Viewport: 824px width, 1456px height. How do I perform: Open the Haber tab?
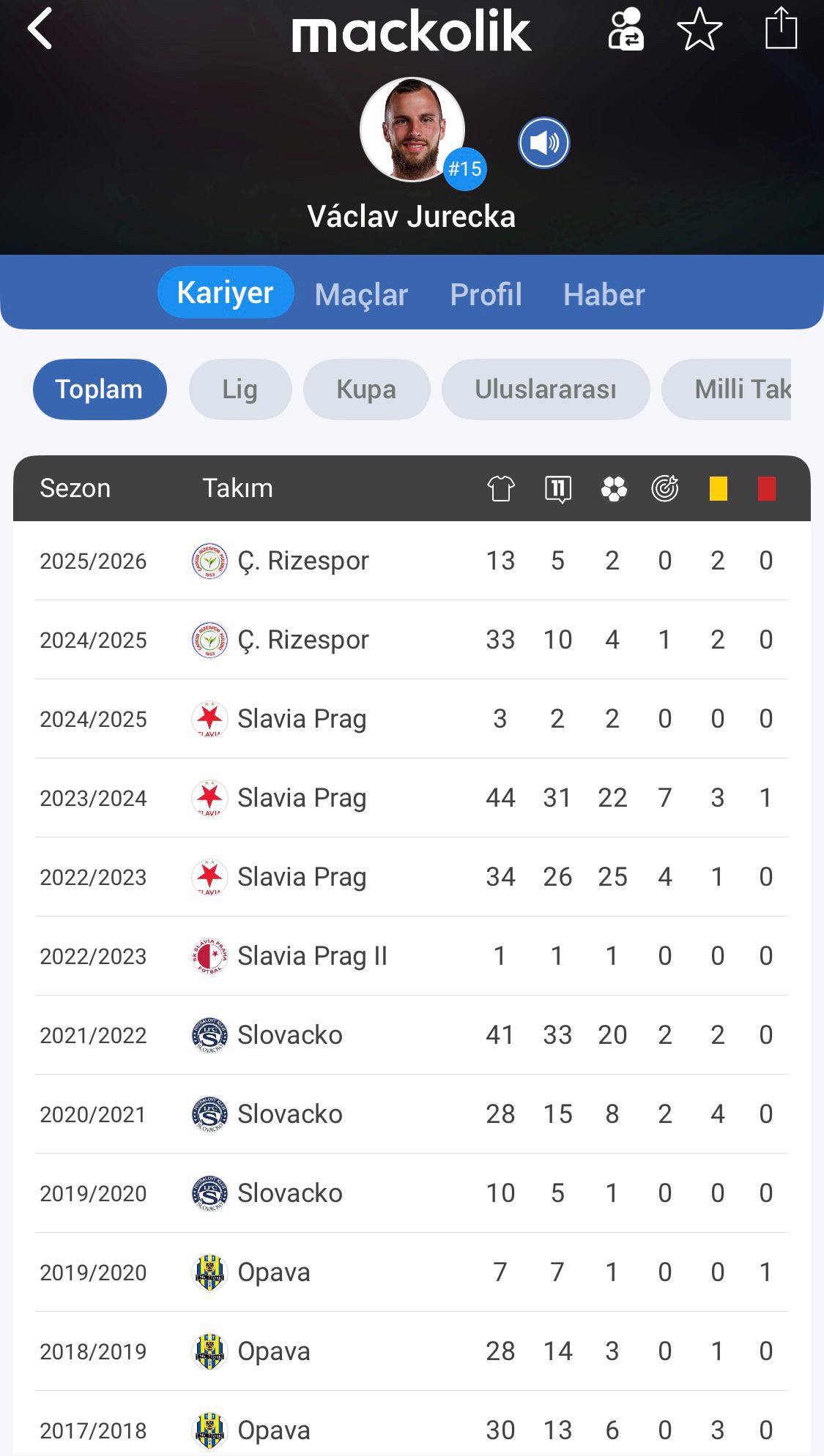coord(604,294)
